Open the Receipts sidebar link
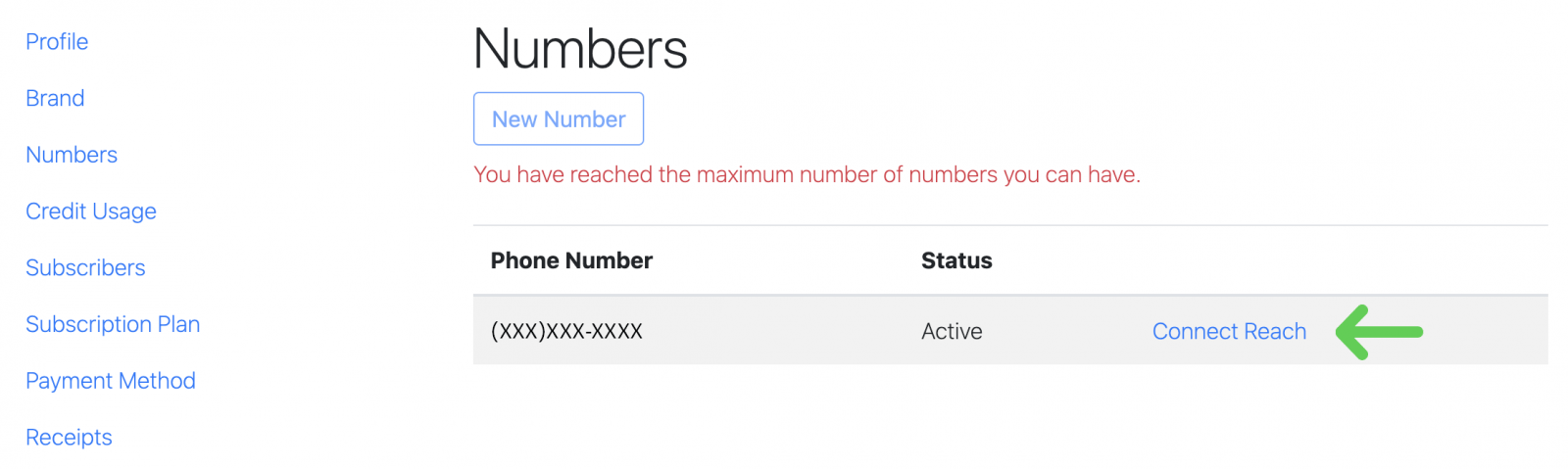The image size is (1568, 469). coord(69,438)
